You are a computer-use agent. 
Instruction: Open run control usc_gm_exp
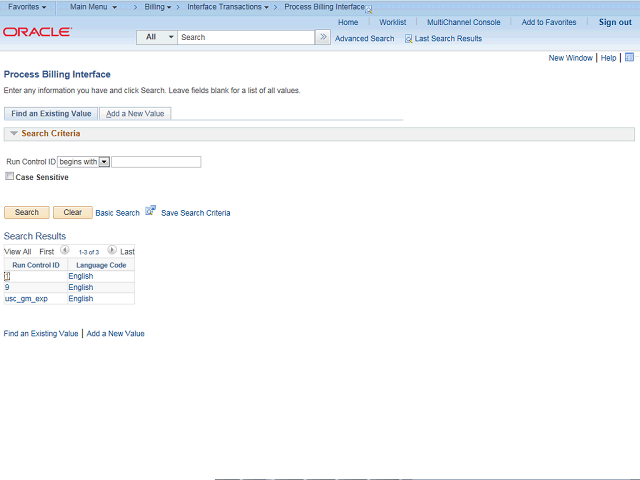(x=26, y=299)
